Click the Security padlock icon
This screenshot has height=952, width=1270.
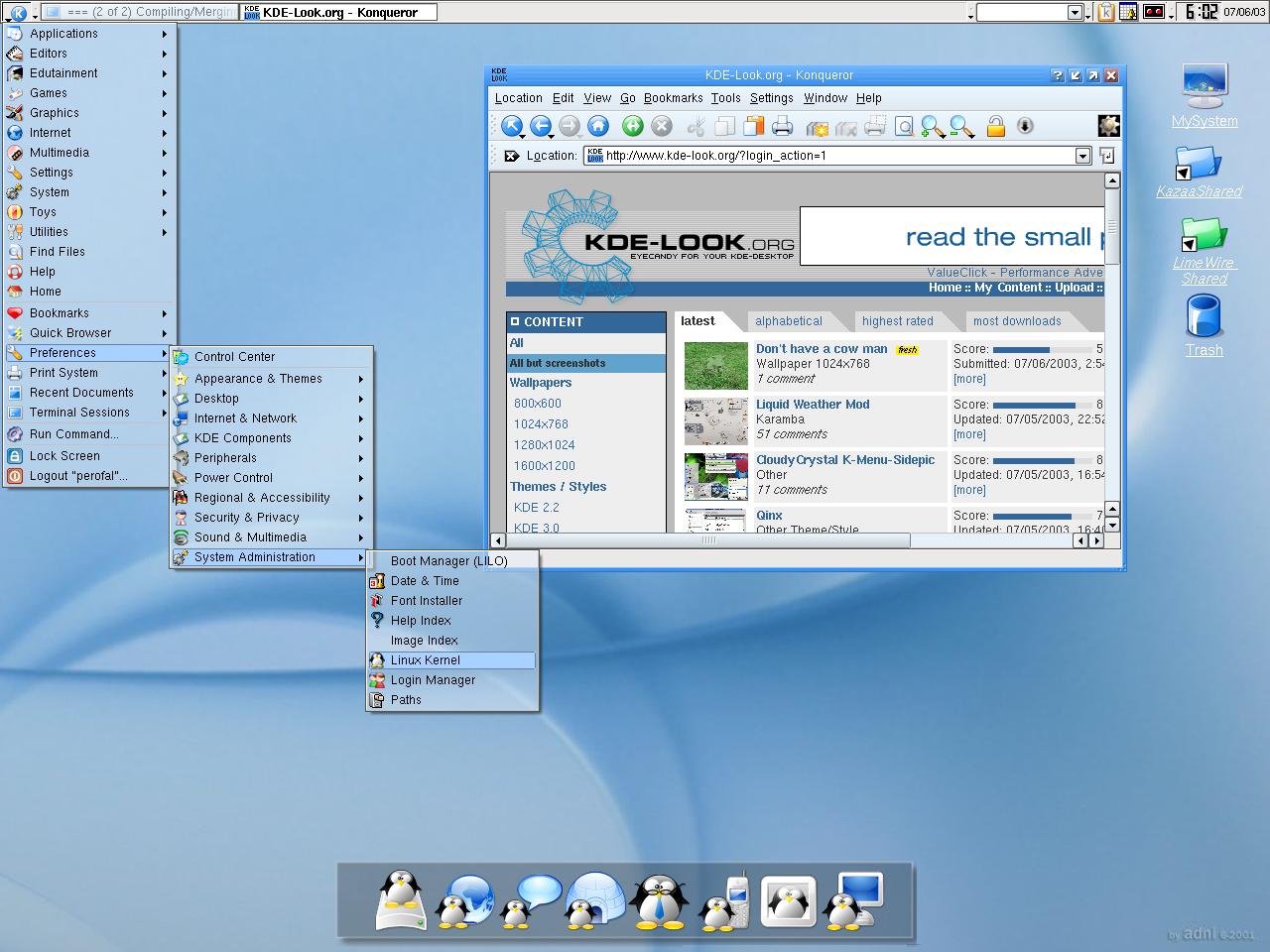pyautogui.click(x=995, y=126)
